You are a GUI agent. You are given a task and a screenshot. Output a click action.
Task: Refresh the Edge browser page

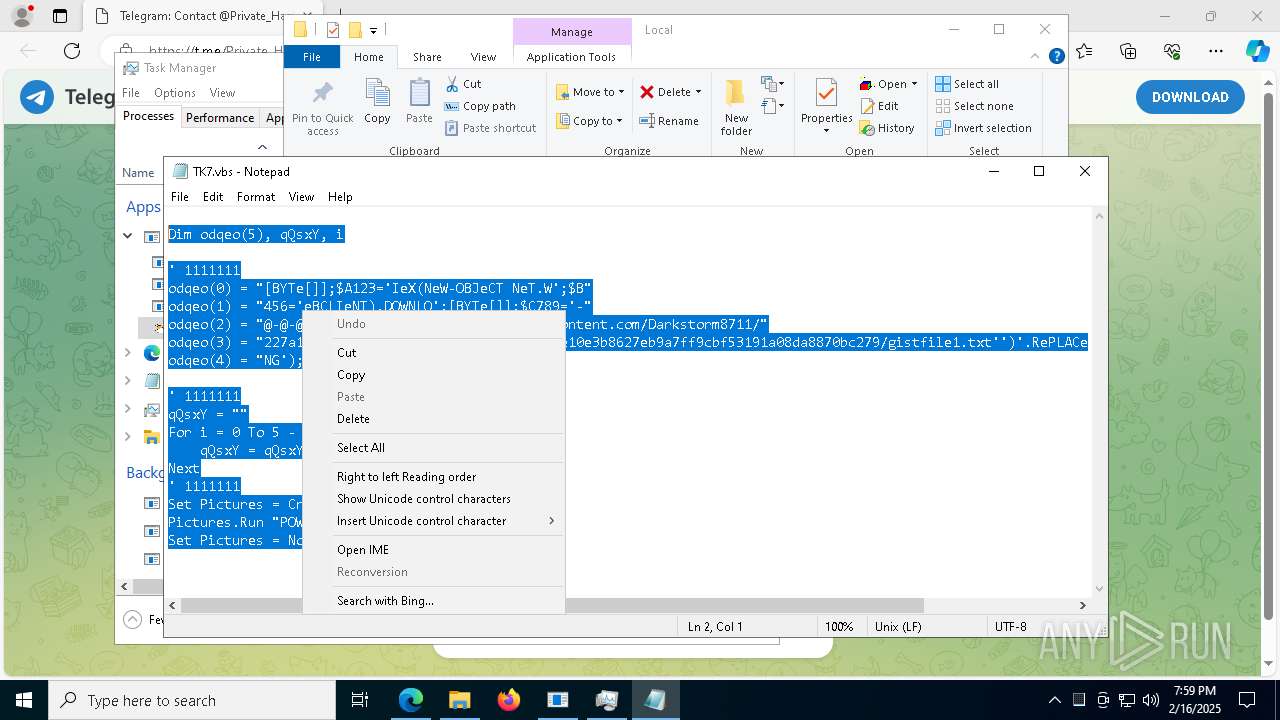72,51
